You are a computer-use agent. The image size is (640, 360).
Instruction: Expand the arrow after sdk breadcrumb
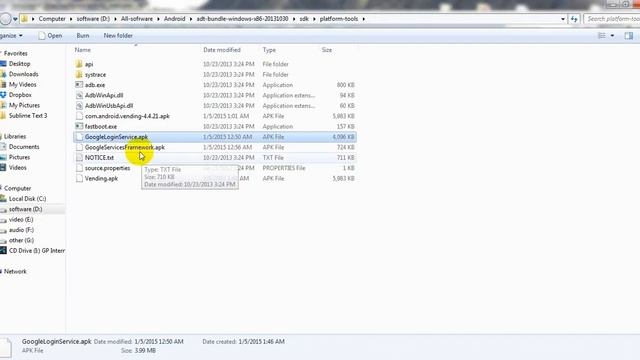pos(314,19)
